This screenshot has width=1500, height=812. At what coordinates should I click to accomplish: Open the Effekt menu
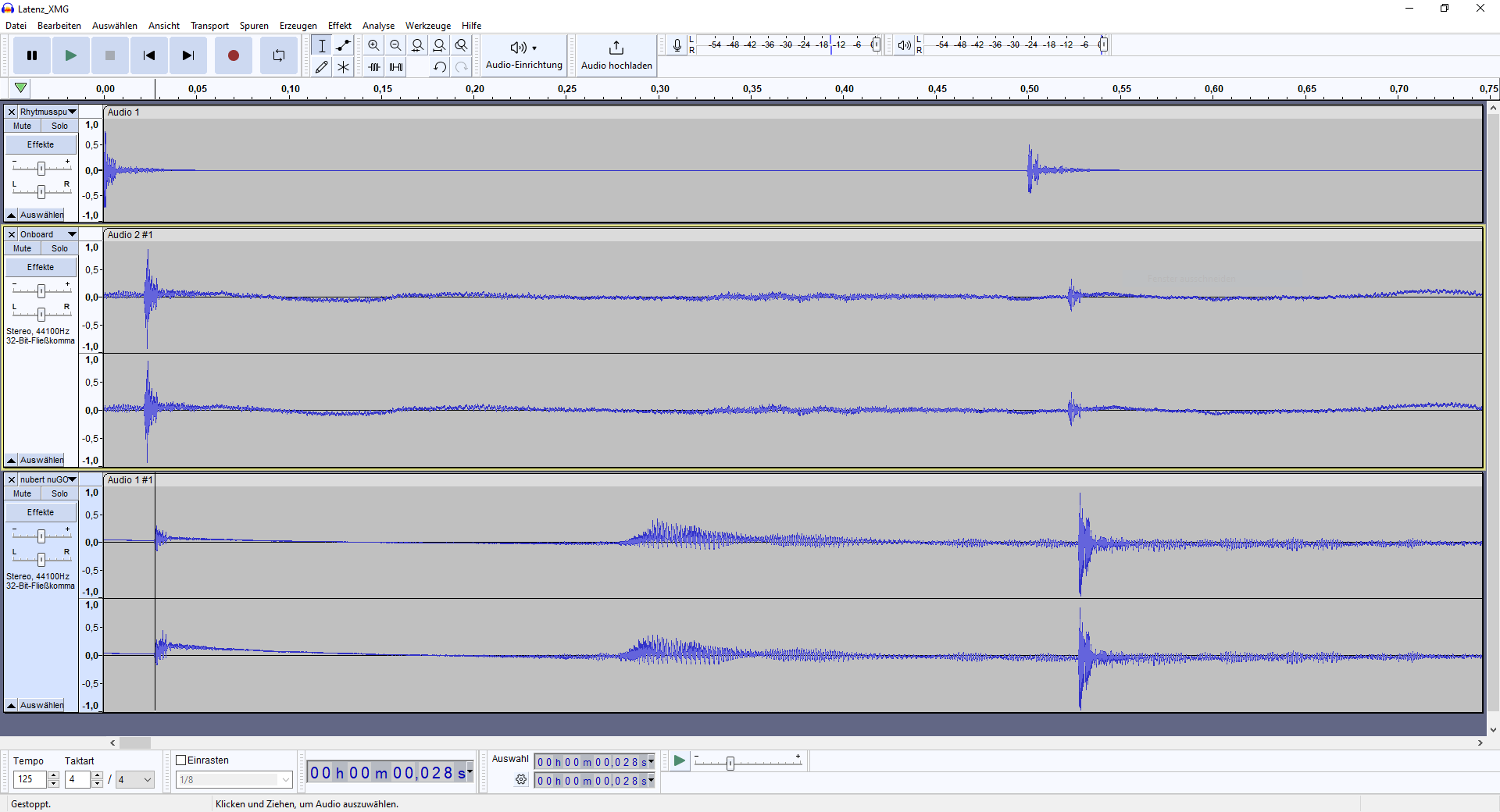tap(339, 26)
